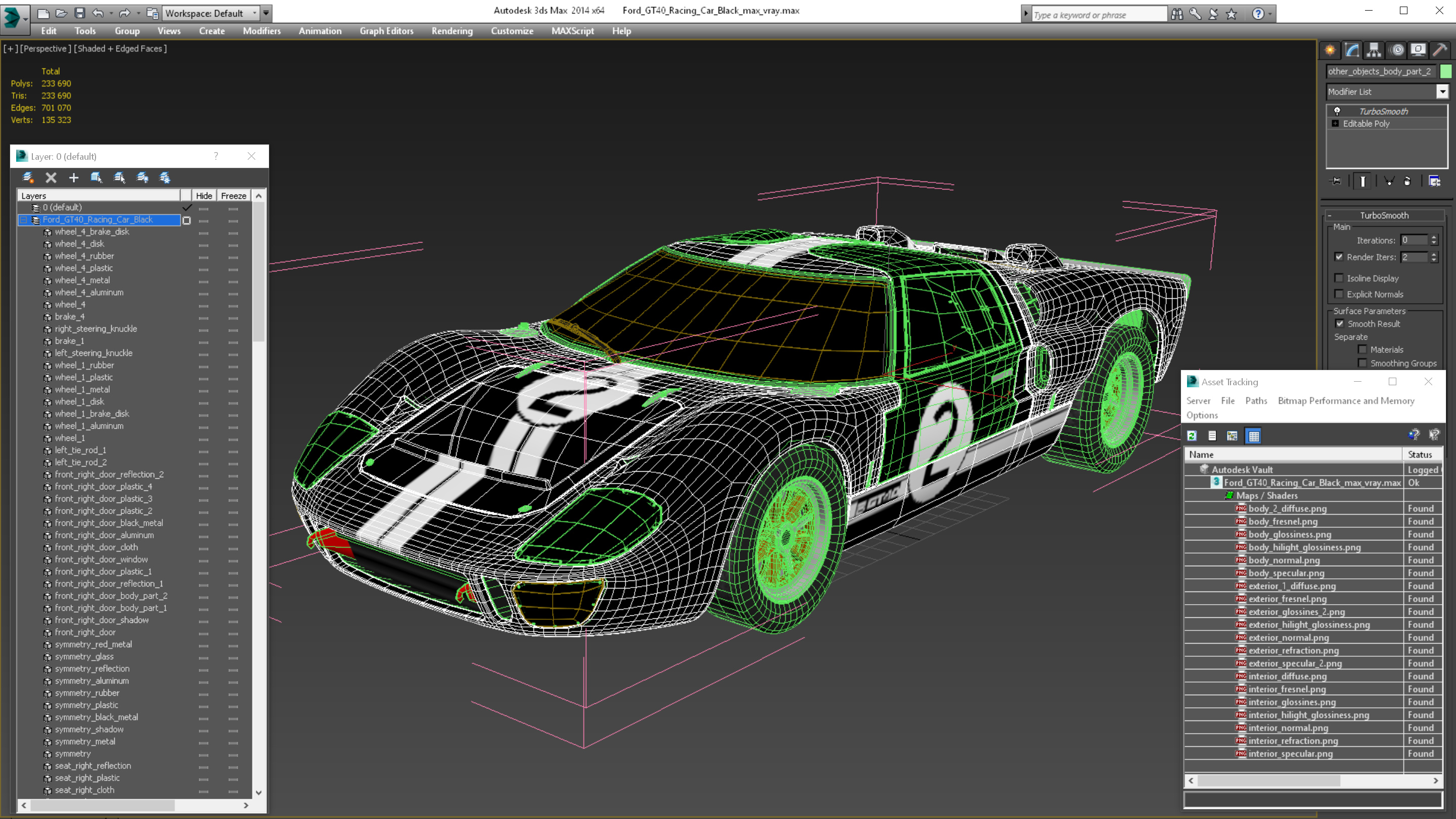Click the object name field other_objects_body_part_2

[1382, 71]
